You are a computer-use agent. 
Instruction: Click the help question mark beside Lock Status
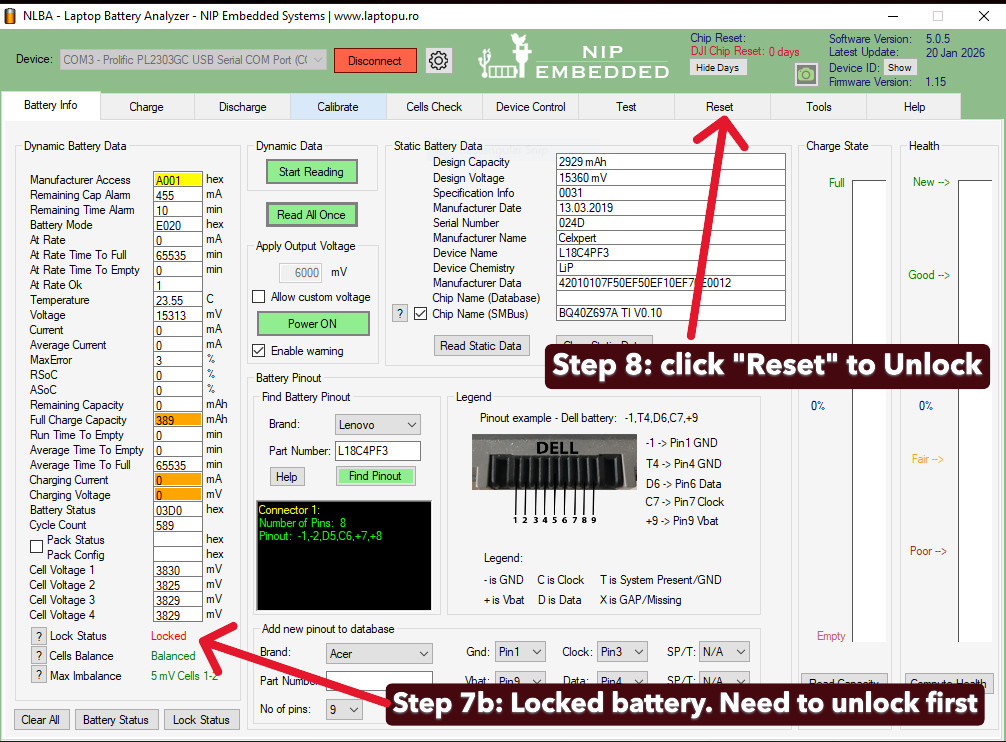click(x=39, y=636)
